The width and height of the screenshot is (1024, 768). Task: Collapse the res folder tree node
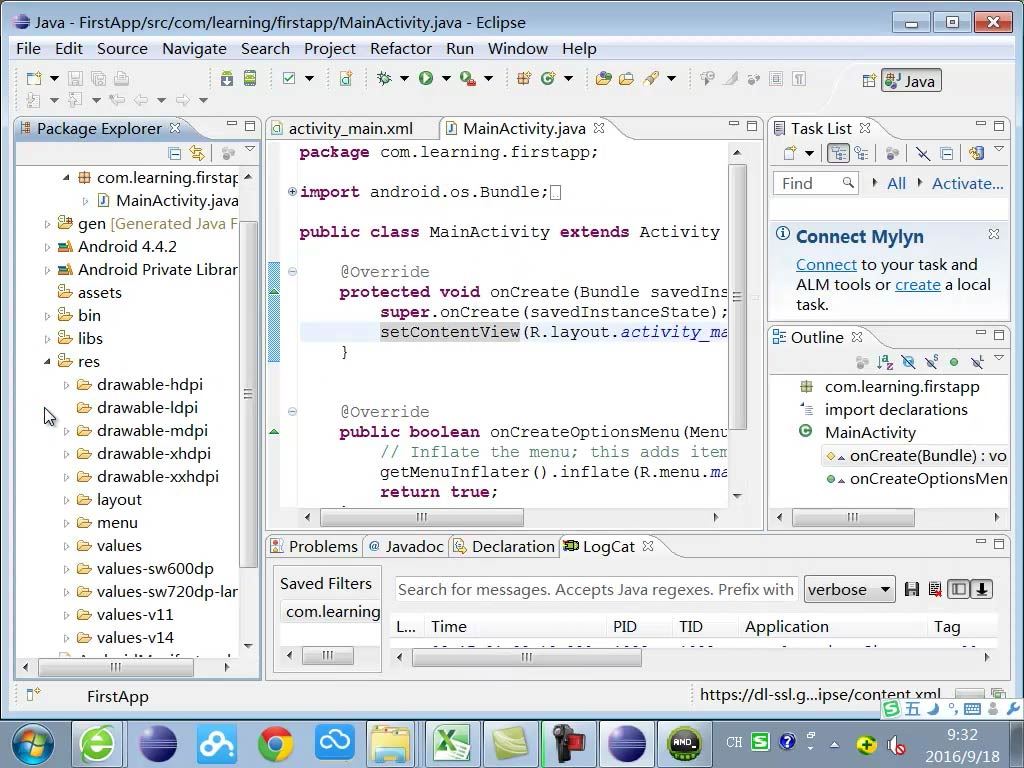tap(47, 361)
